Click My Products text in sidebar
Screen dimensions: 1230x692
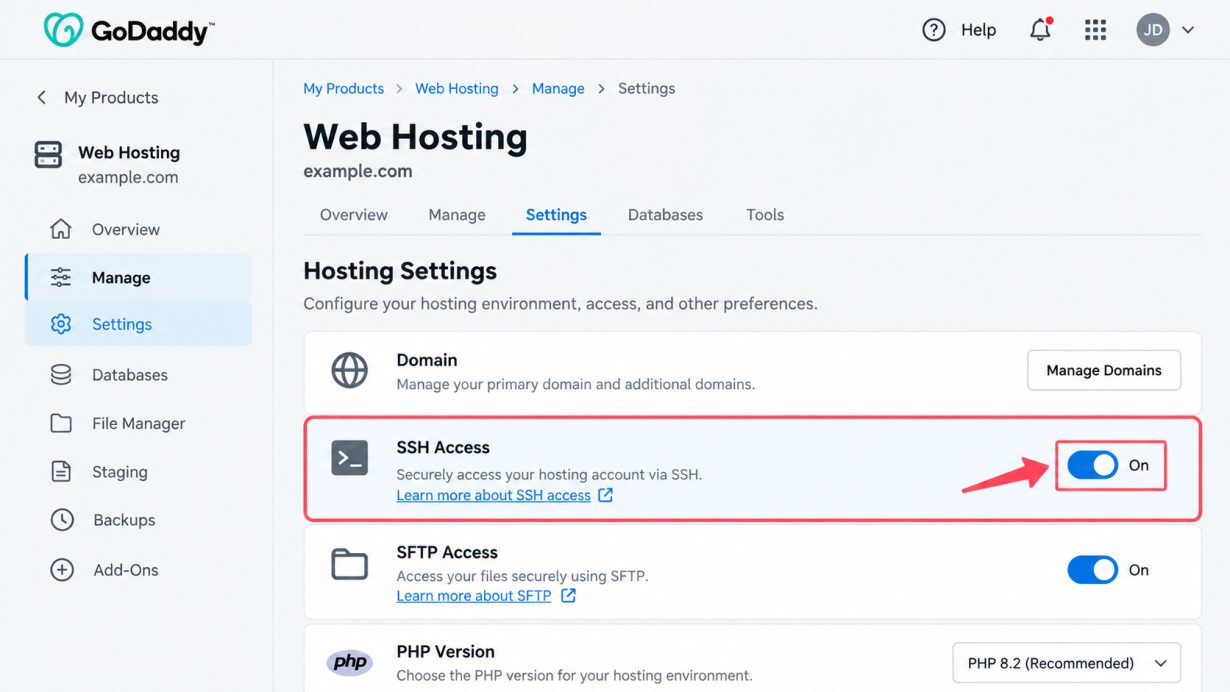[111, 97]
